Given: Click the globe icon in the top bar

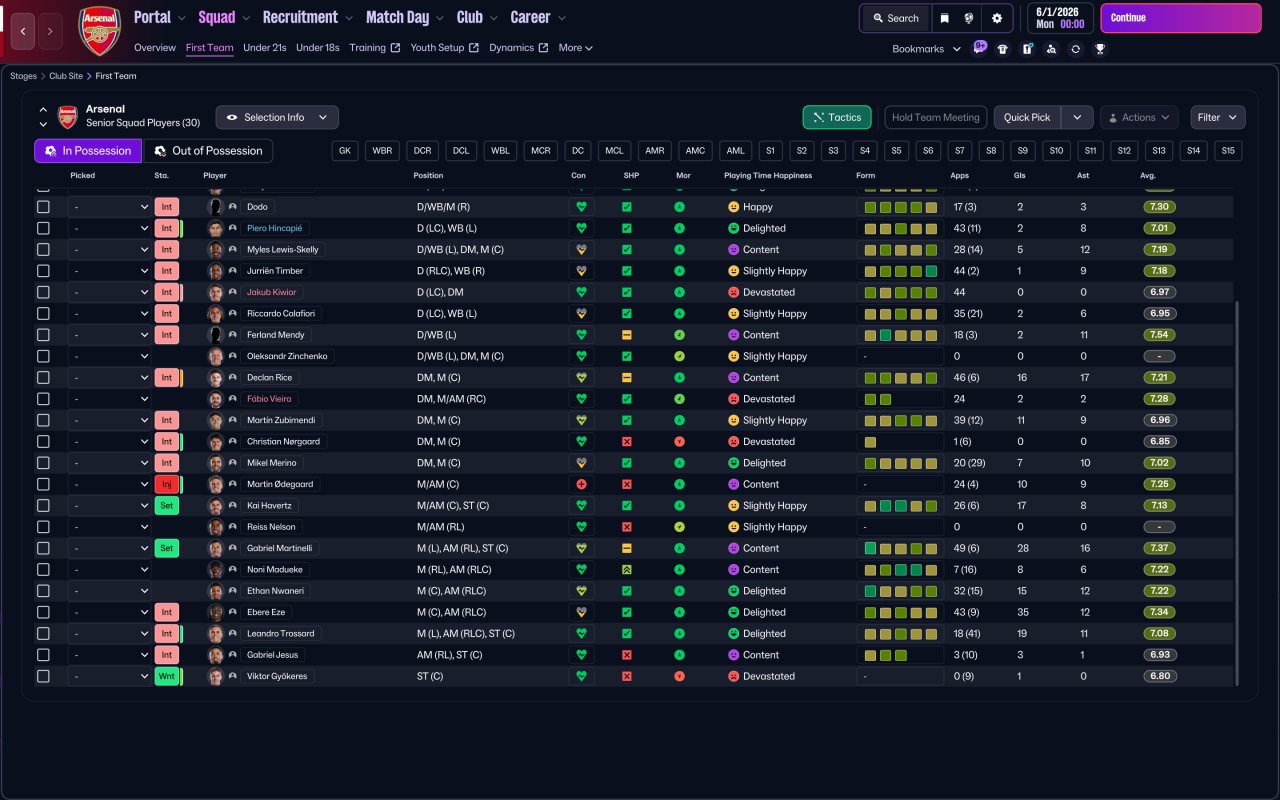Looking at the screenshot, I should tap(970, 18).
